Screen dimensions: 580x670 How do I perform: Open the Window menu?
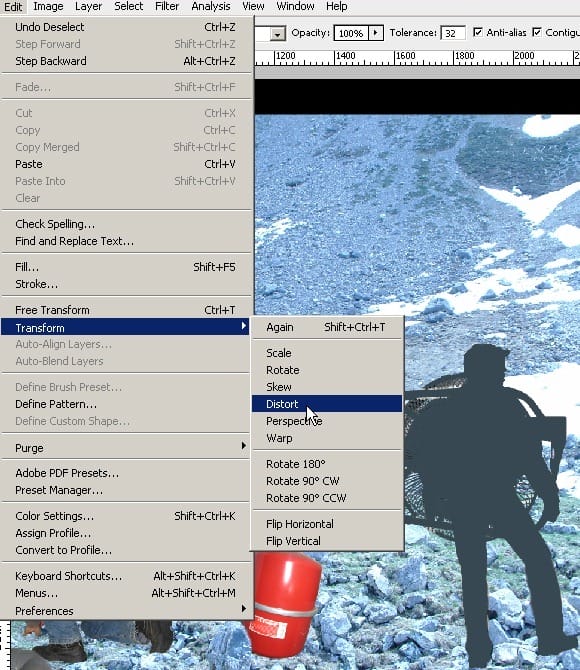[295, 6]
